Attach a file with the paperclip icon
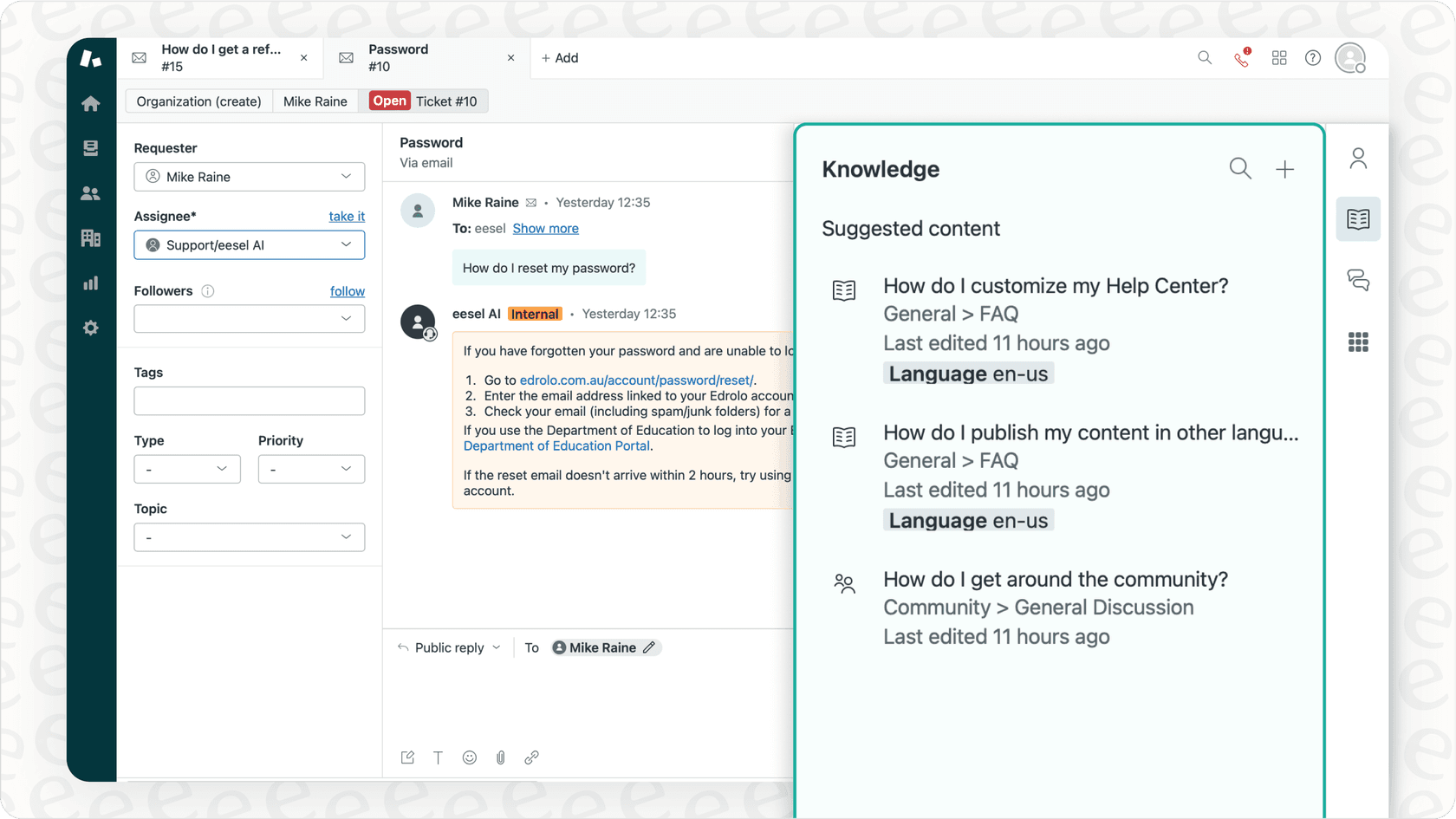The image size is (1456, 819). pos(500,757)
